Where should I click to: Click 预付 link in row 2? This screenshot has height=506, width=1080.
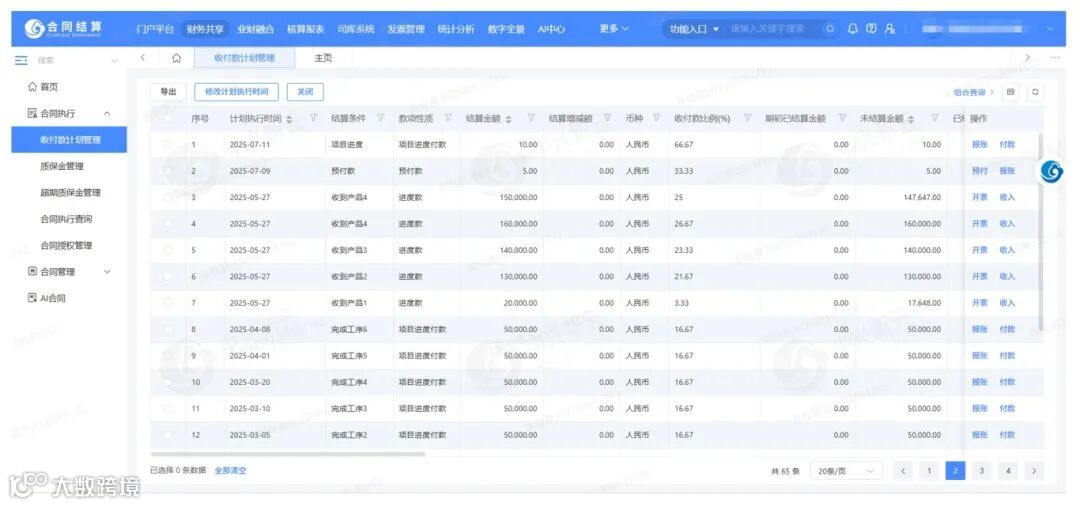(979, 171)
